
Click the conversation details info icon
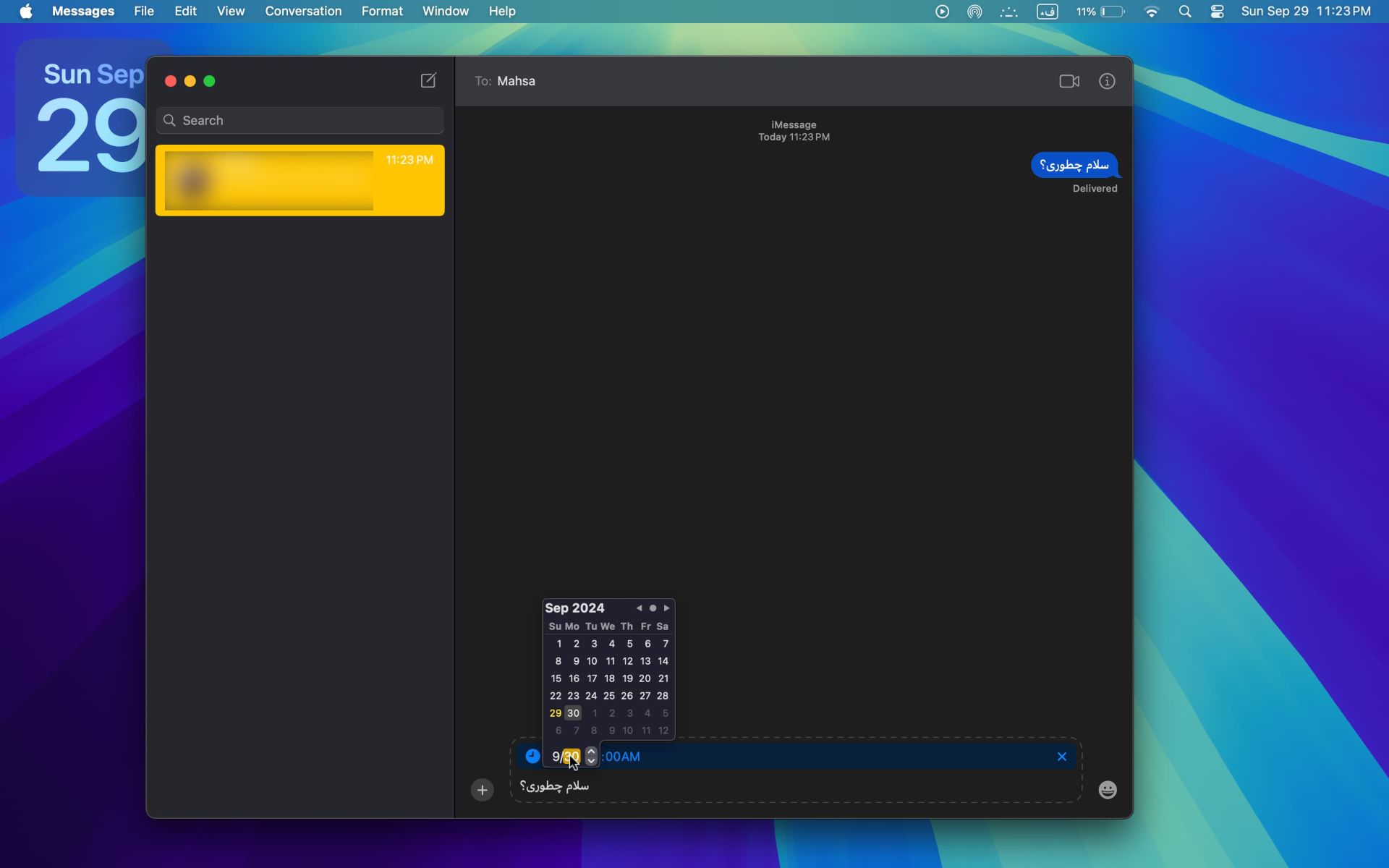tap(1107, 81)
